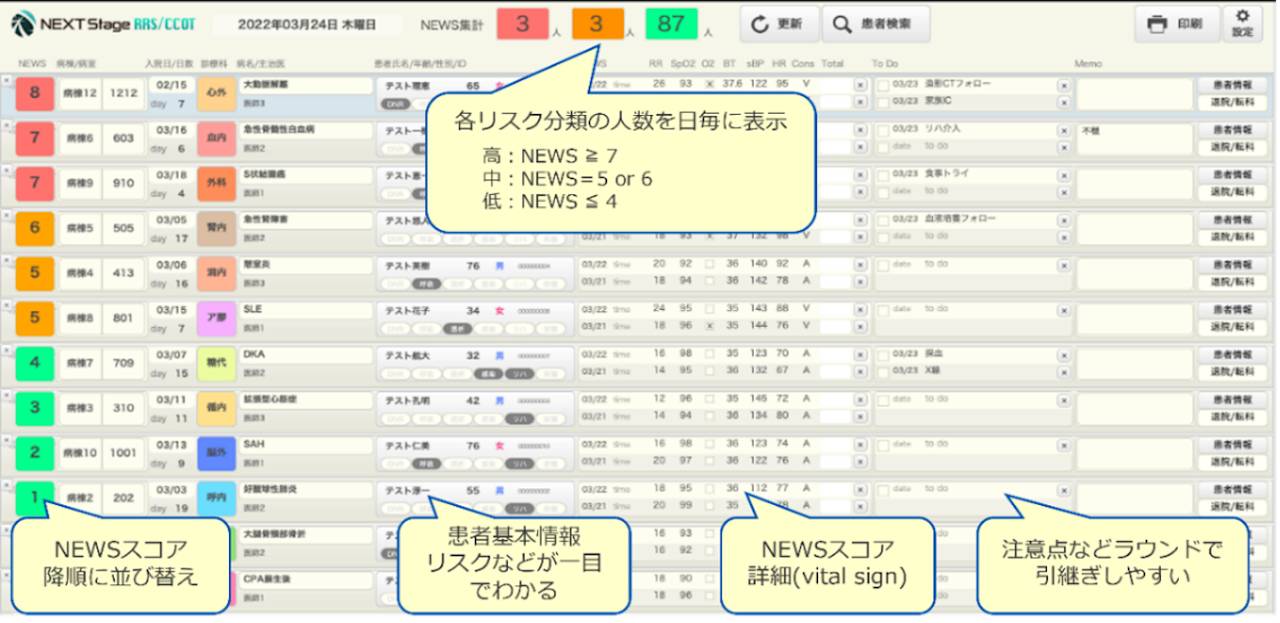The height and width of the screenshot is (623, 1280).
Task: Click 退院/転科 in the 病棟10 row
Action: click(1232, 461)
